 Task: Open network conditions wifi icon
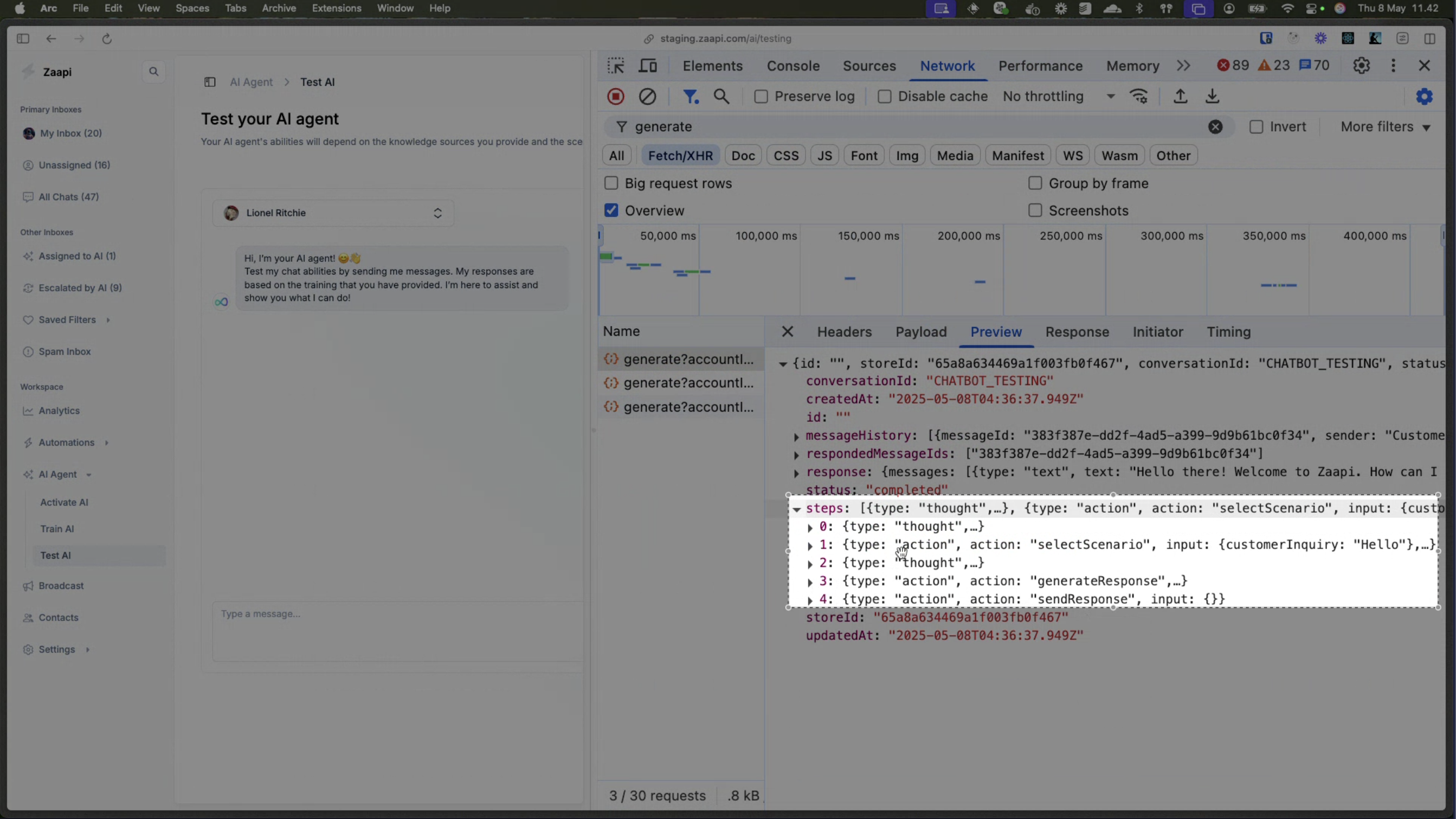tap(1138, 96)
